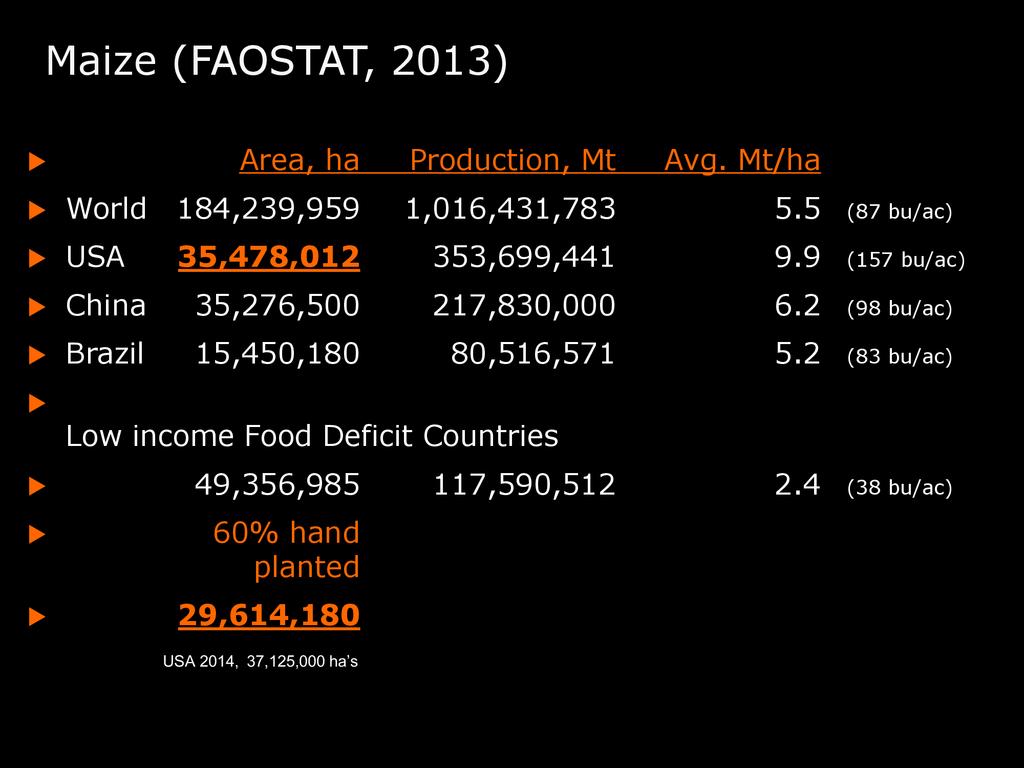Click the underlined 29,614,180 figure
This screenshot has width=1024, height=768.
(268, 616)
